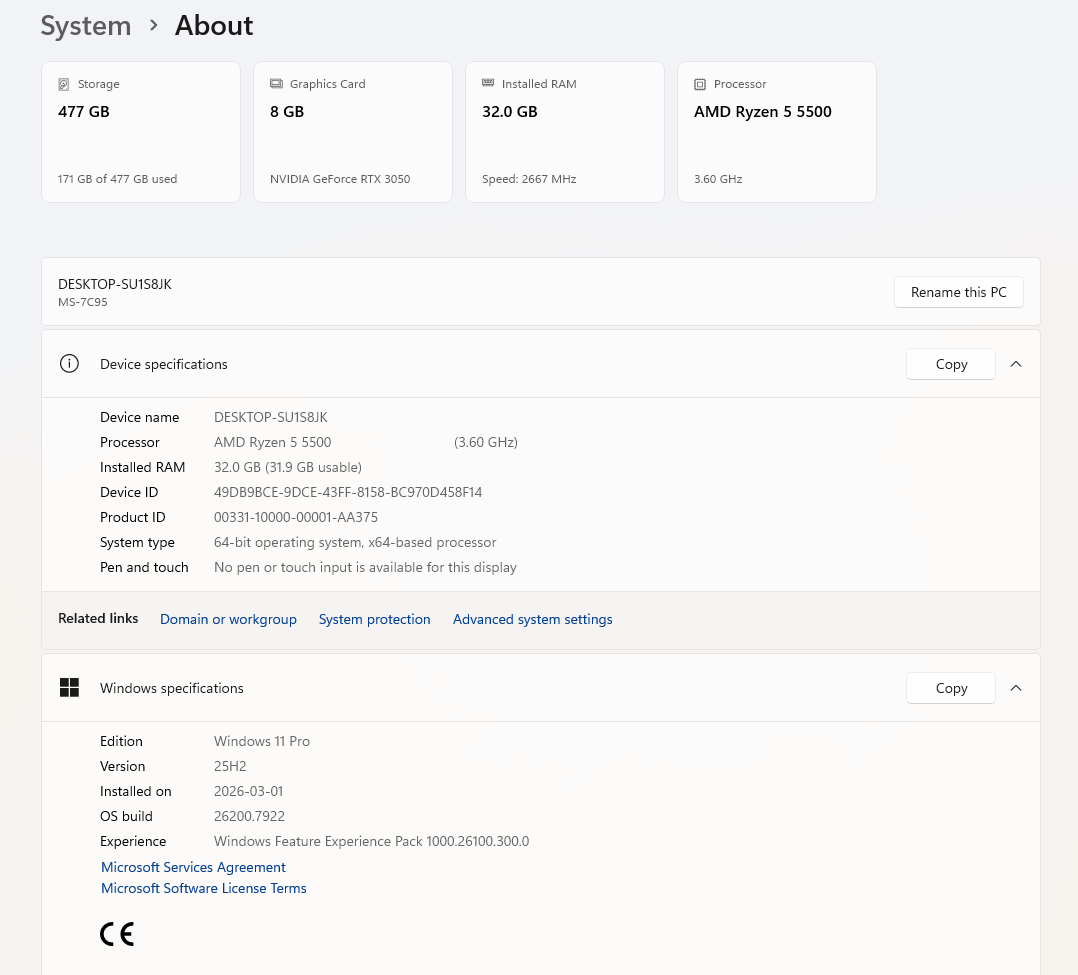Screen dimensions: 1078x975
Task: Go back to System breadcrumb
Action: point(86,26)
